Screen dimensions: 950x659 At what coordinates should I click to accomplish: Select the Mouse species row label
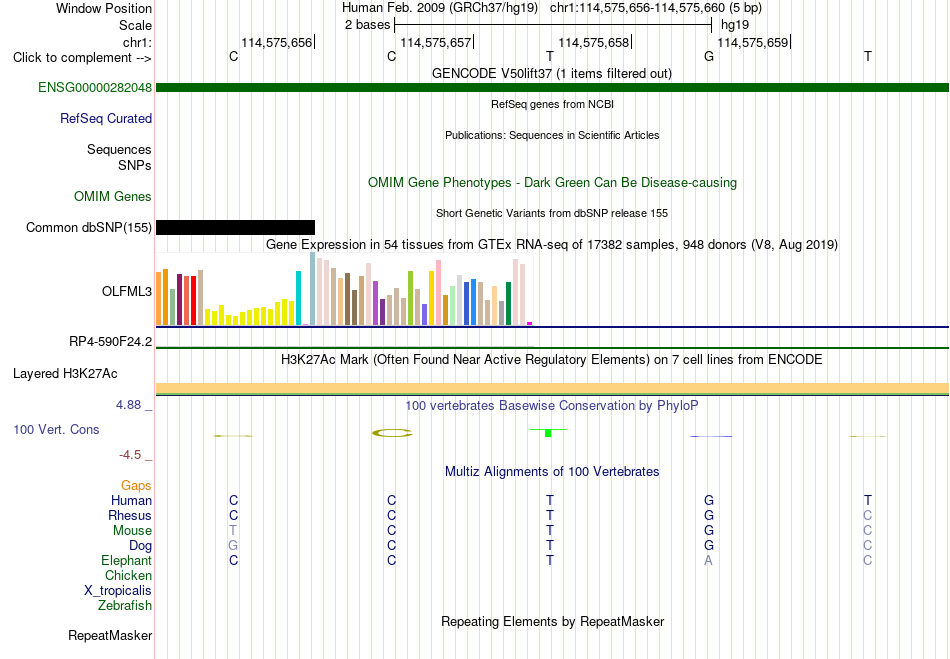coord(132,531)
